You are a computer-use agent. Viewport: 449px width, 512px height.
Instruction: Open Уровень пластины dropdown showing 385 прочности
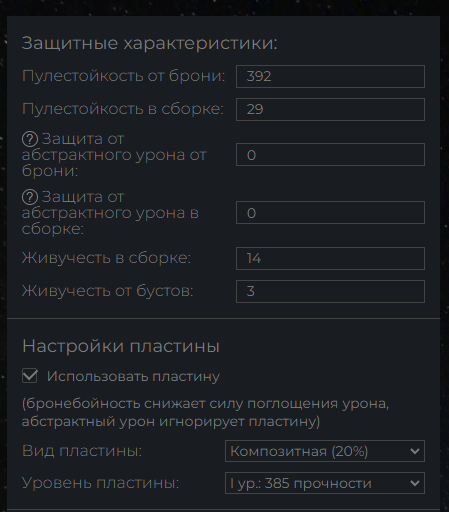click(x=325, y=483)
